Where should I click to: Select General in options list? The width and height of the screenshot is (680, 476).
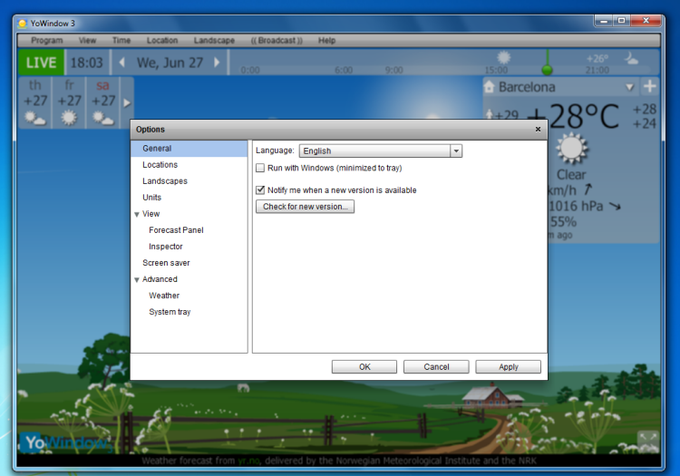coord(189,148)
